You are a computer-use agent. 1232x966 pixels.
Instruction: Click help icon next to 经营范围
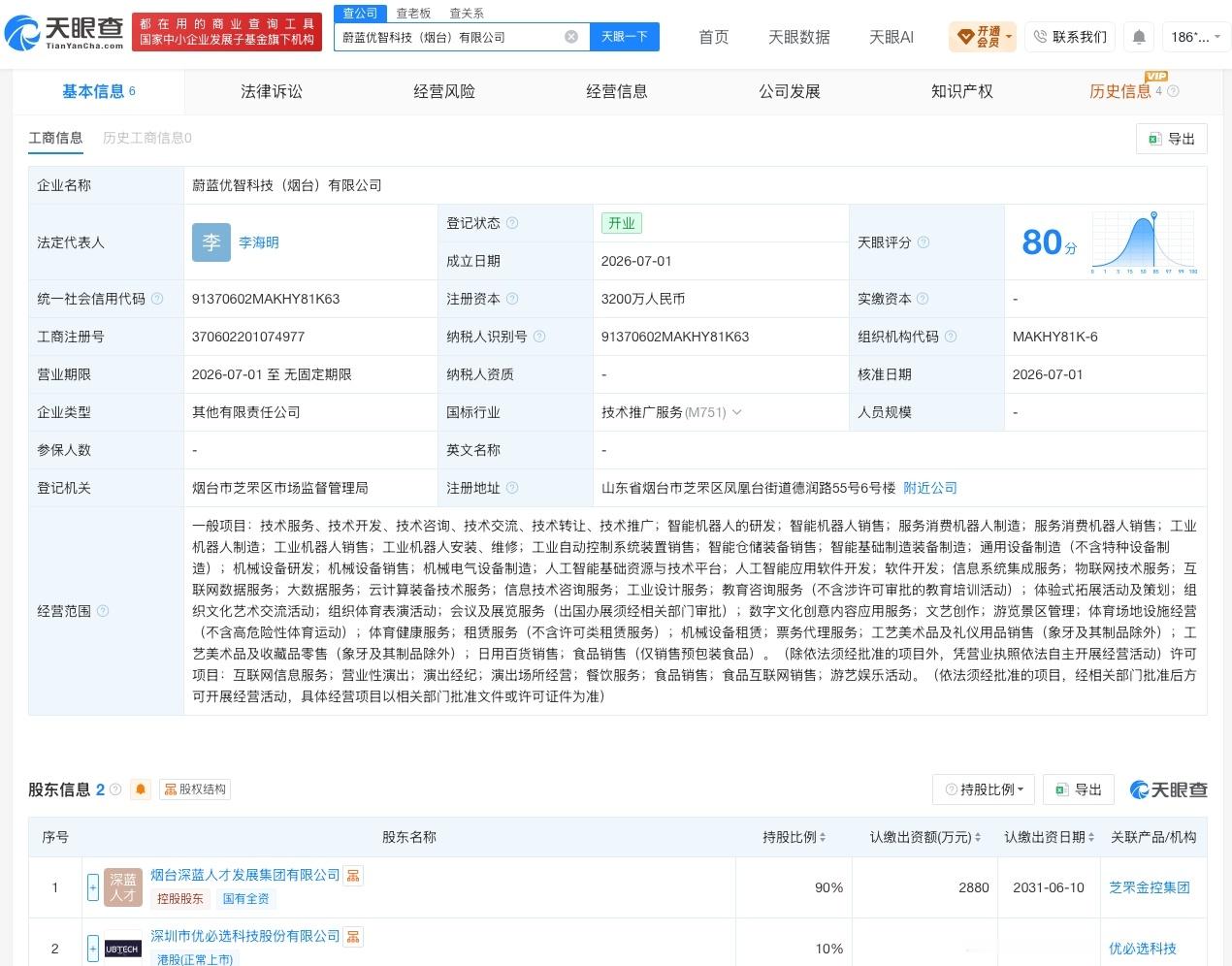103,611
